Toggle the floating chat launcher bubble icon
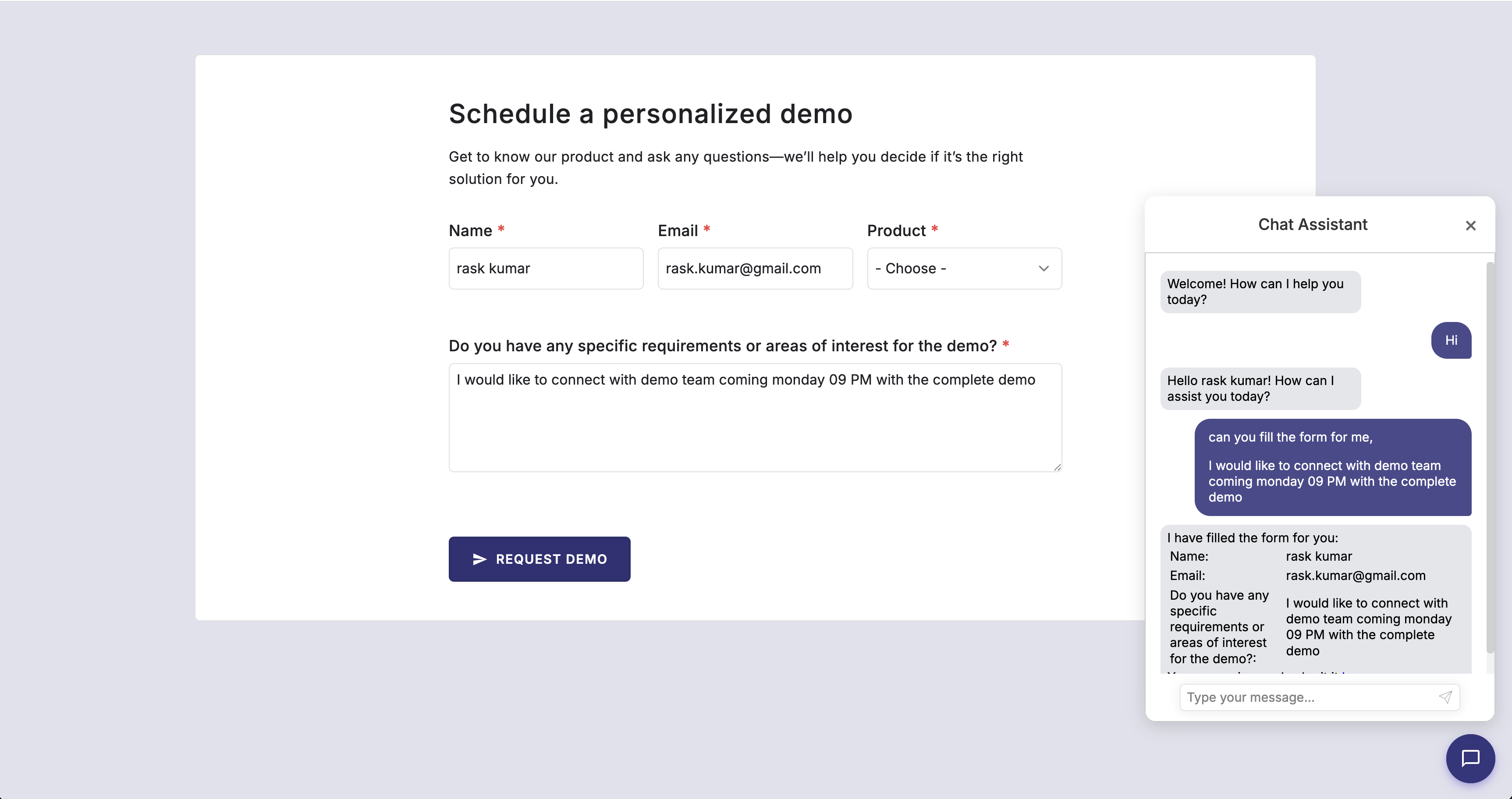Viewport: 1512px width, 799px height. (1470, 759)
